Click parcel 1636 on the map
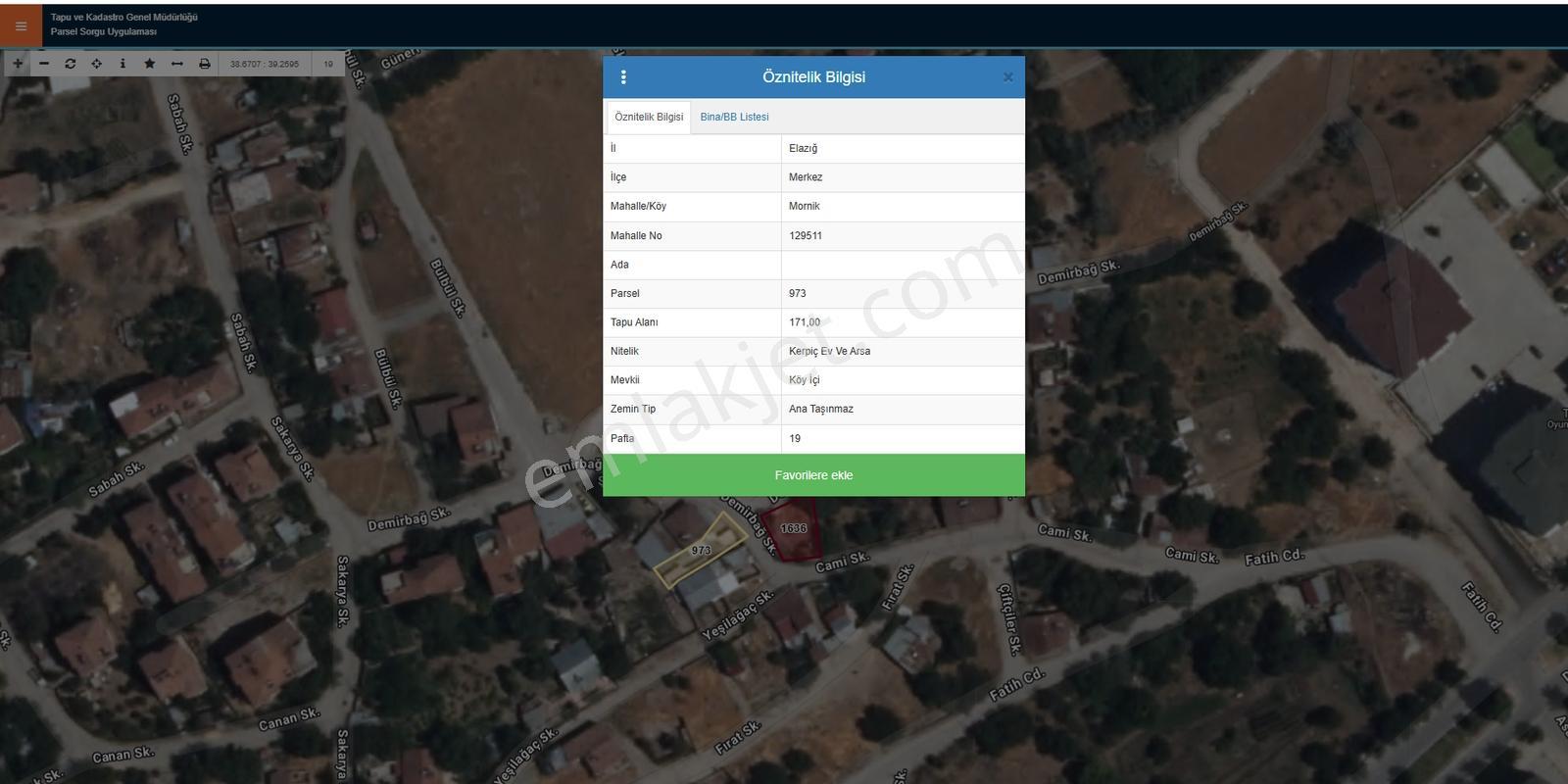 coord(793,529)
